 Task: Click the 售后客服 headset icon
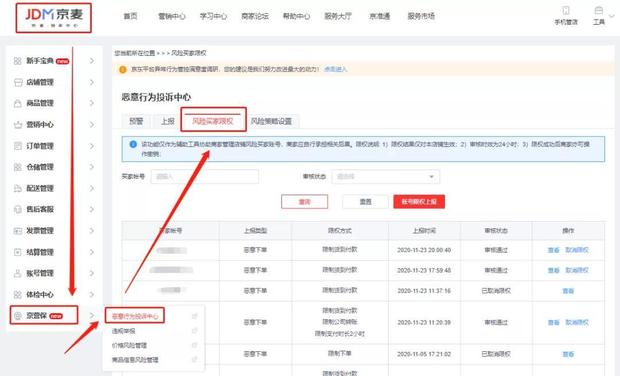point(17,209)
